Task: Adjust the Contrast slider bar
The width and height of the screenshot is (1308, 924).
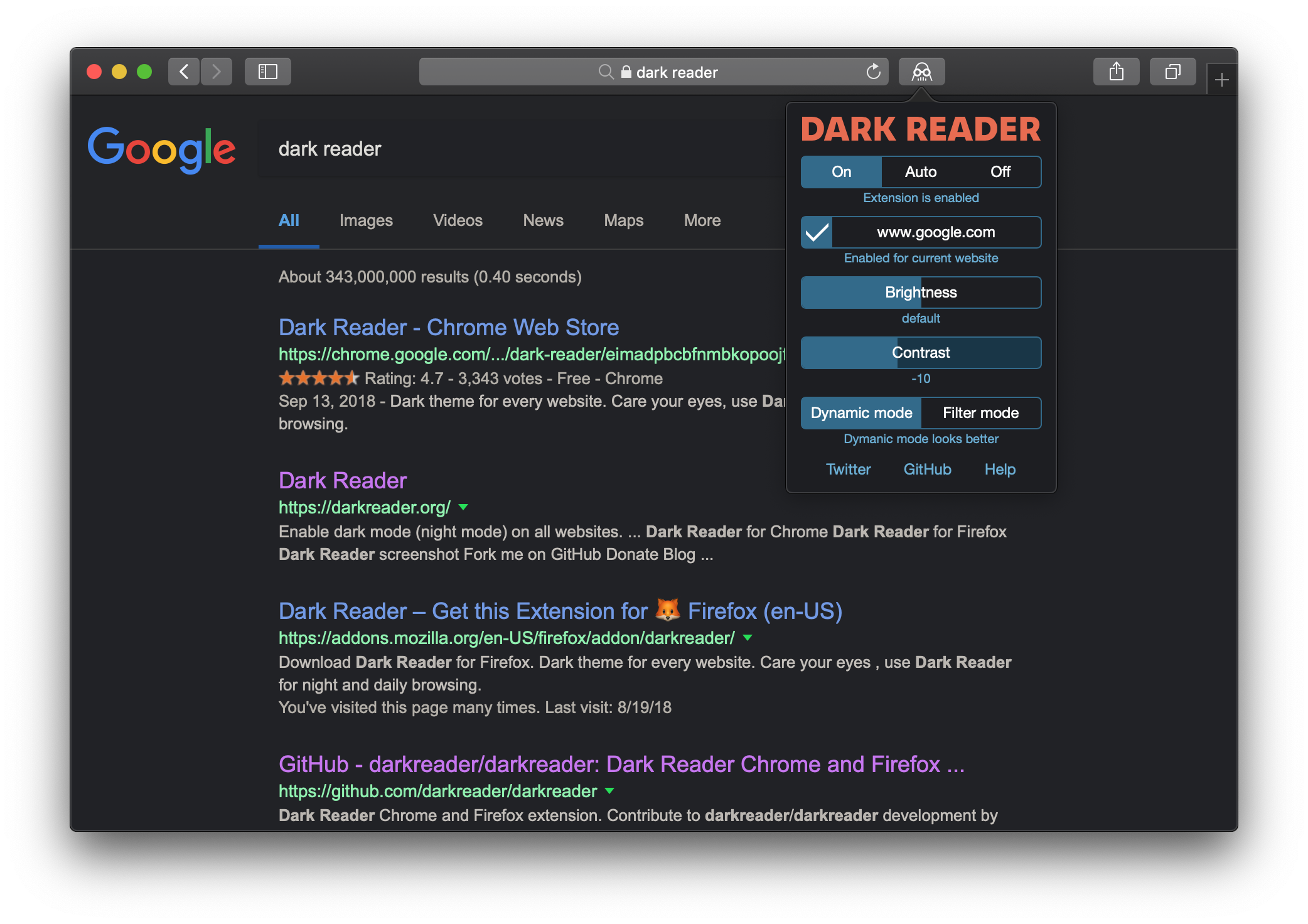Action: pos(921,353)
